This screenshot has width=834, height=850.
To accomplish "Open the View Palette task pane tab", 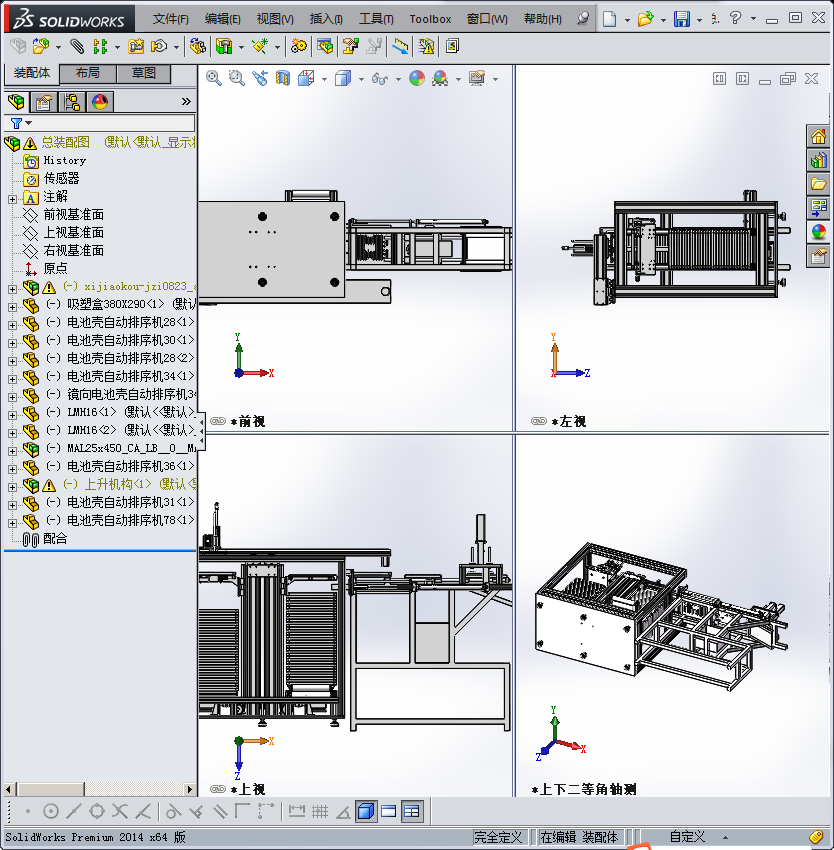I will coord(818,208).
